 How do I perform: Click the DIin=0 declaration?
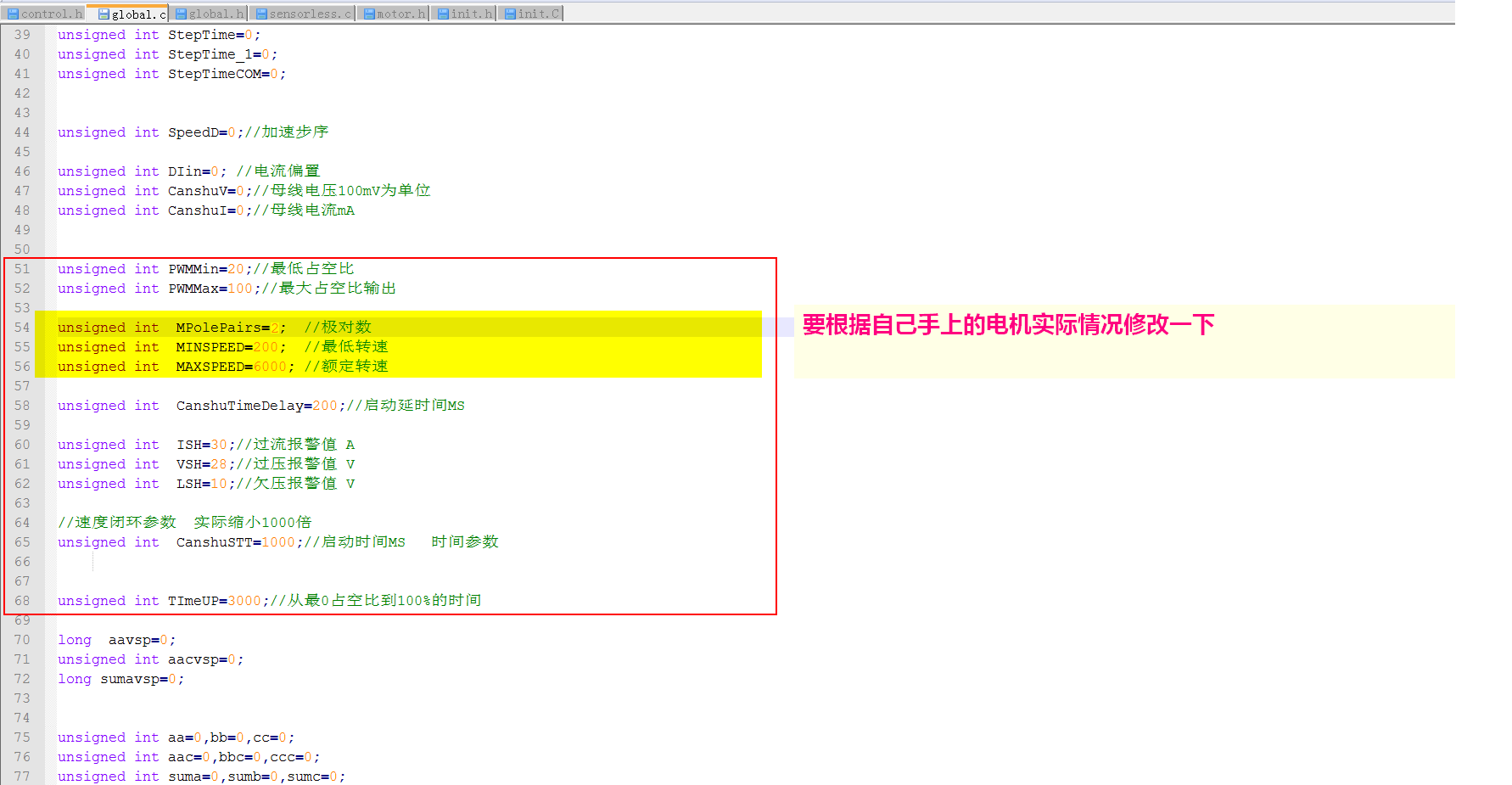point(188,171)
